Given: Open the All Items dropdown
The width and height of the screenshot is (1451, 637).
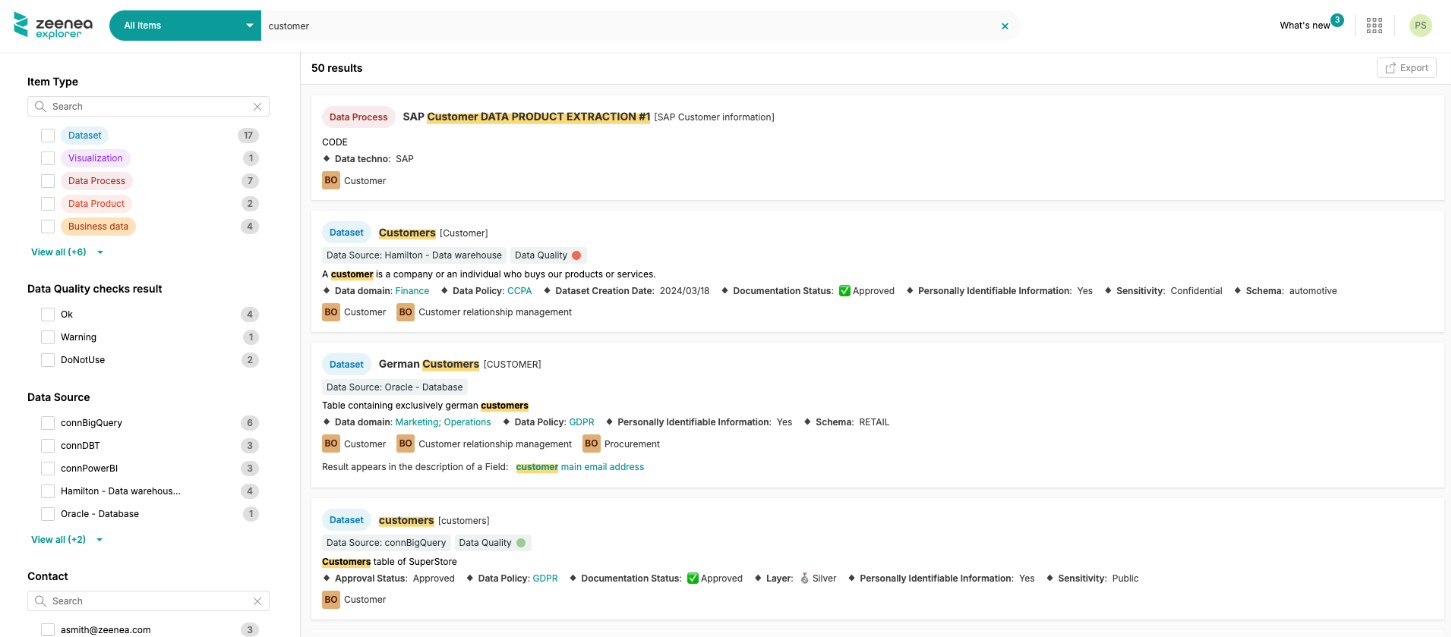Looking at the screenshot, I should point(185,26).
